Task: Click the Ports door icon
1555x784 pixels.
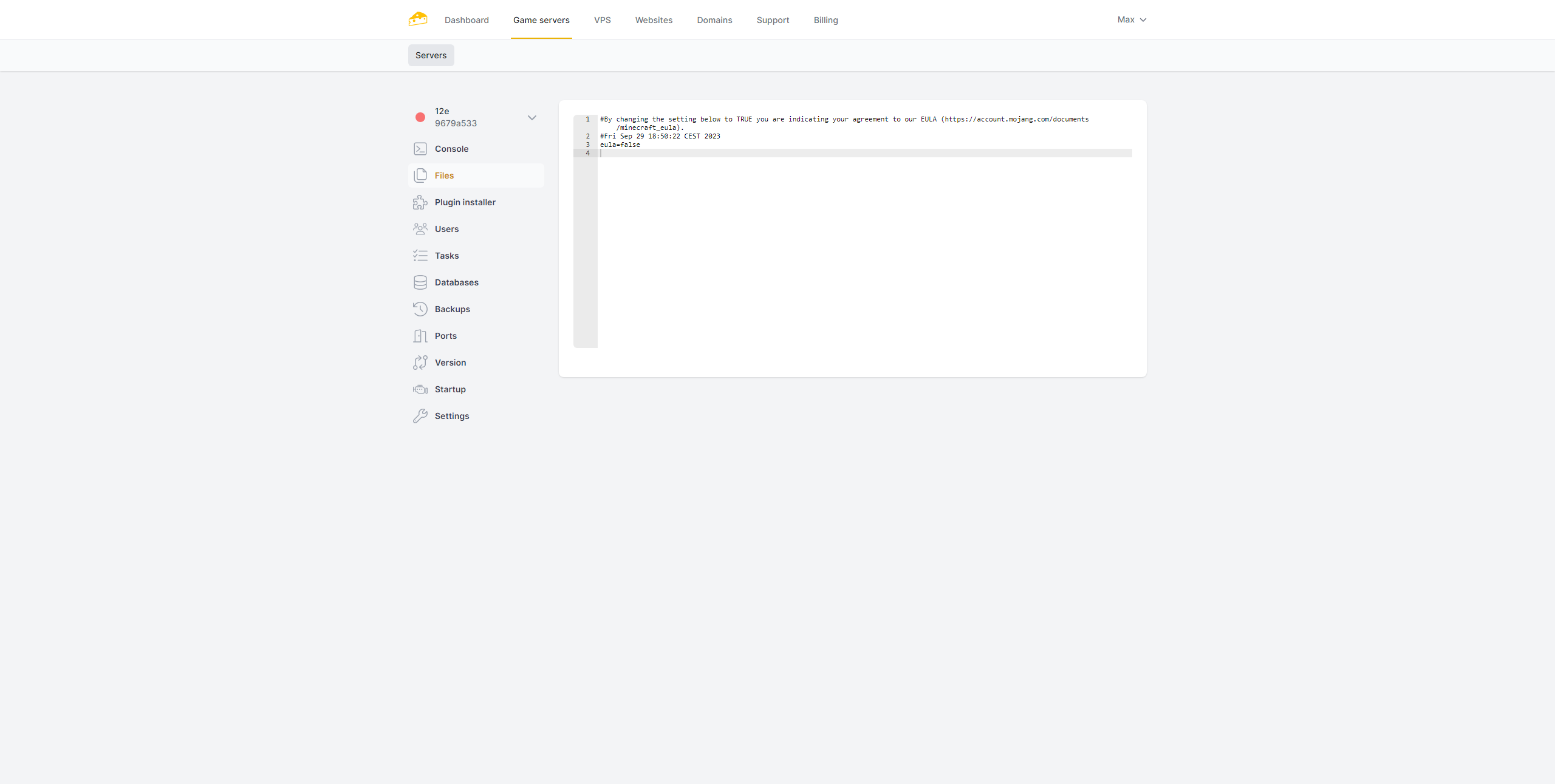Action: click(x=420, y=336)
